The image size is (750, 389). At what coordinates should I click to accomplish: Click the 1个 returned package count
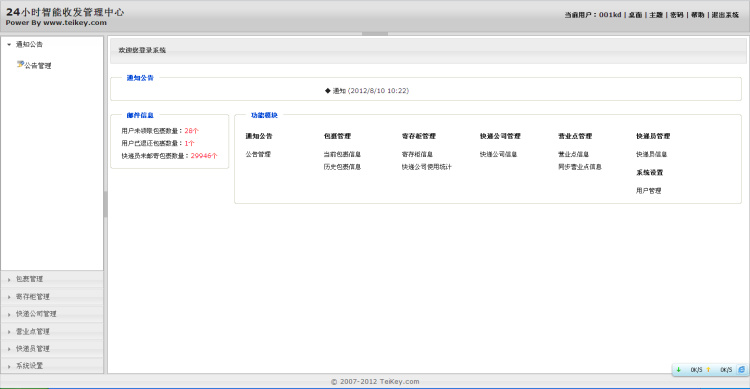[189, 143]
